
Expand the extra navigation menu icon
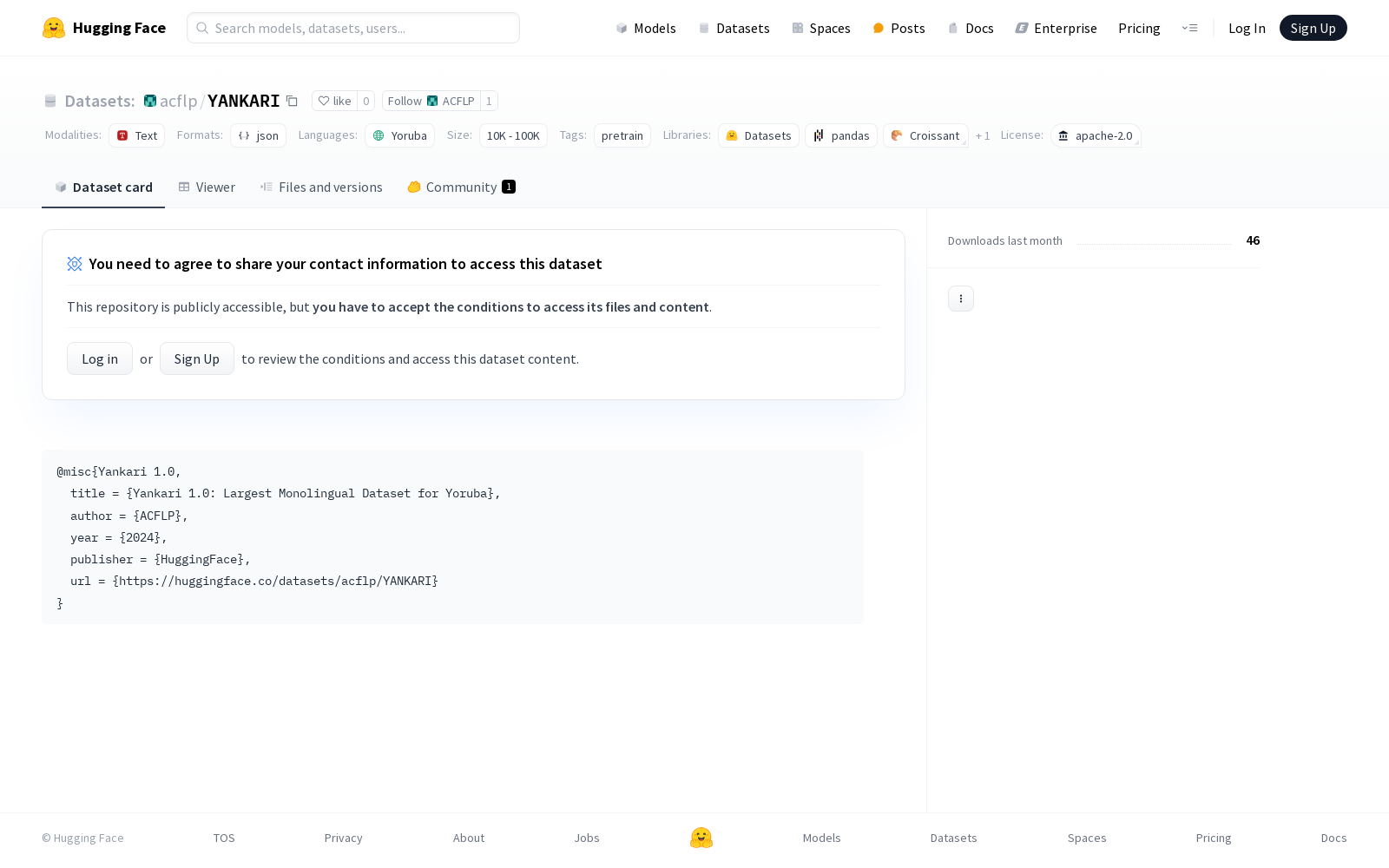click(x=1189, y=28)
